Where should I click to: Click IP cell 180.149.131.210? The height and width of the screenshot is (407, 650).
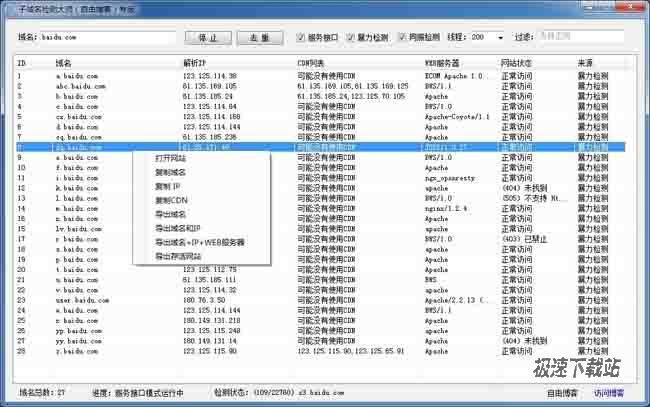click(211, 321)
